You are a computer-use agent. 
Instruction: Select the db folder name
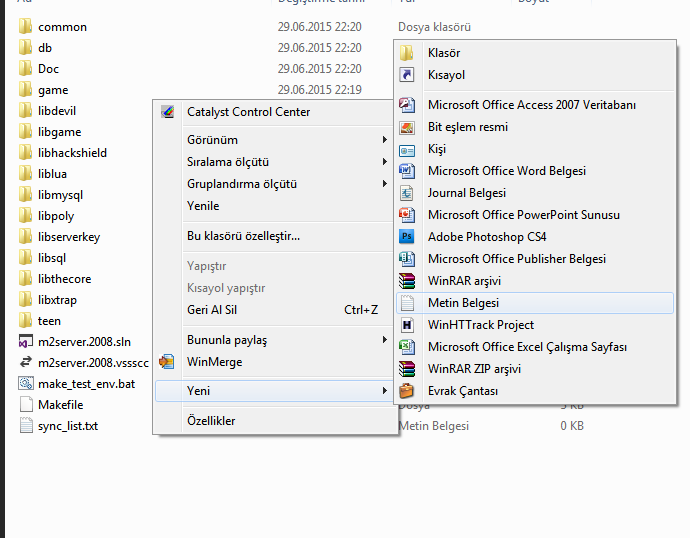click(45, 48)
